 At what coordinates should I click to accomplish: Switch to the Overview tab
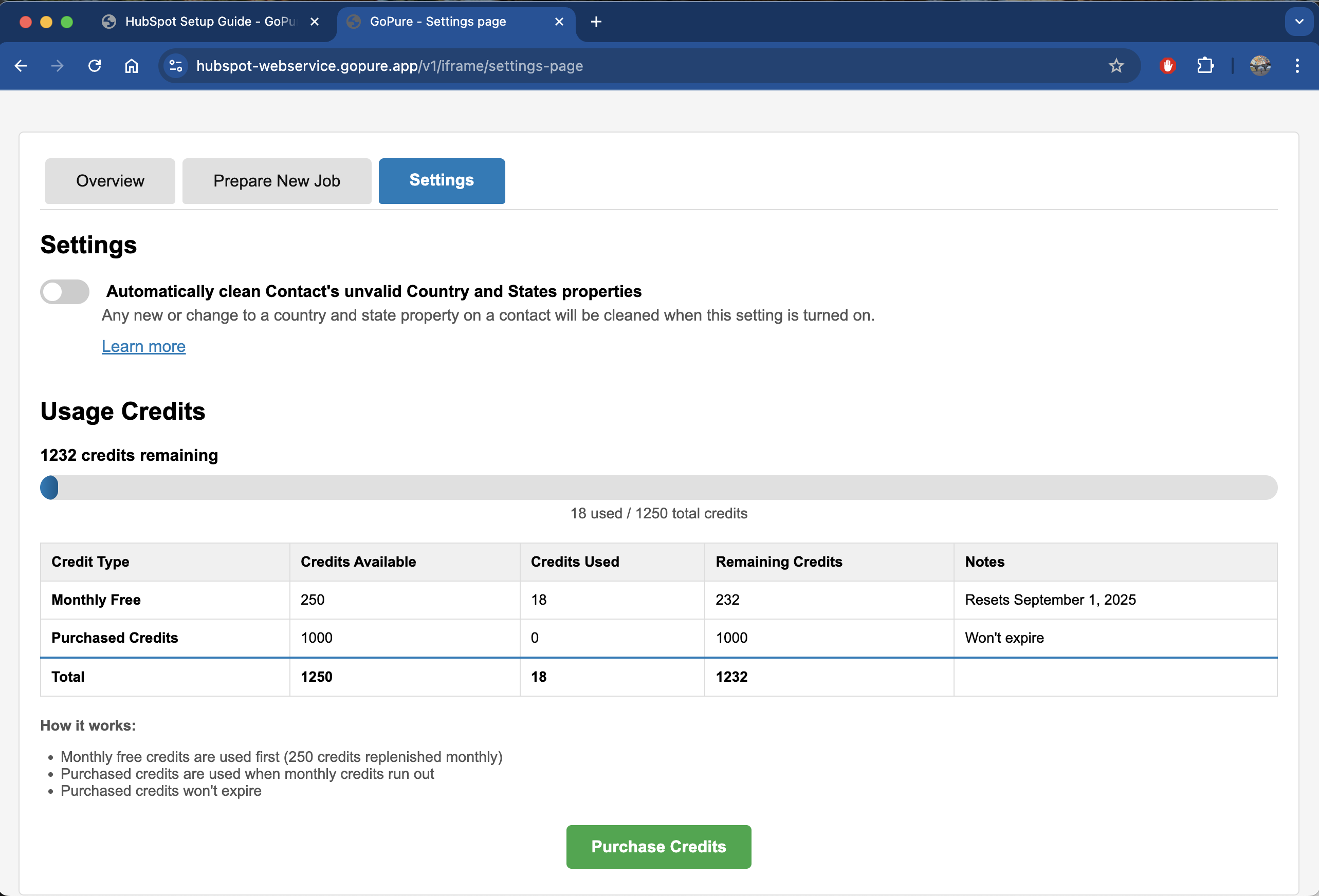pyautogui.click(x=110, y=181)
